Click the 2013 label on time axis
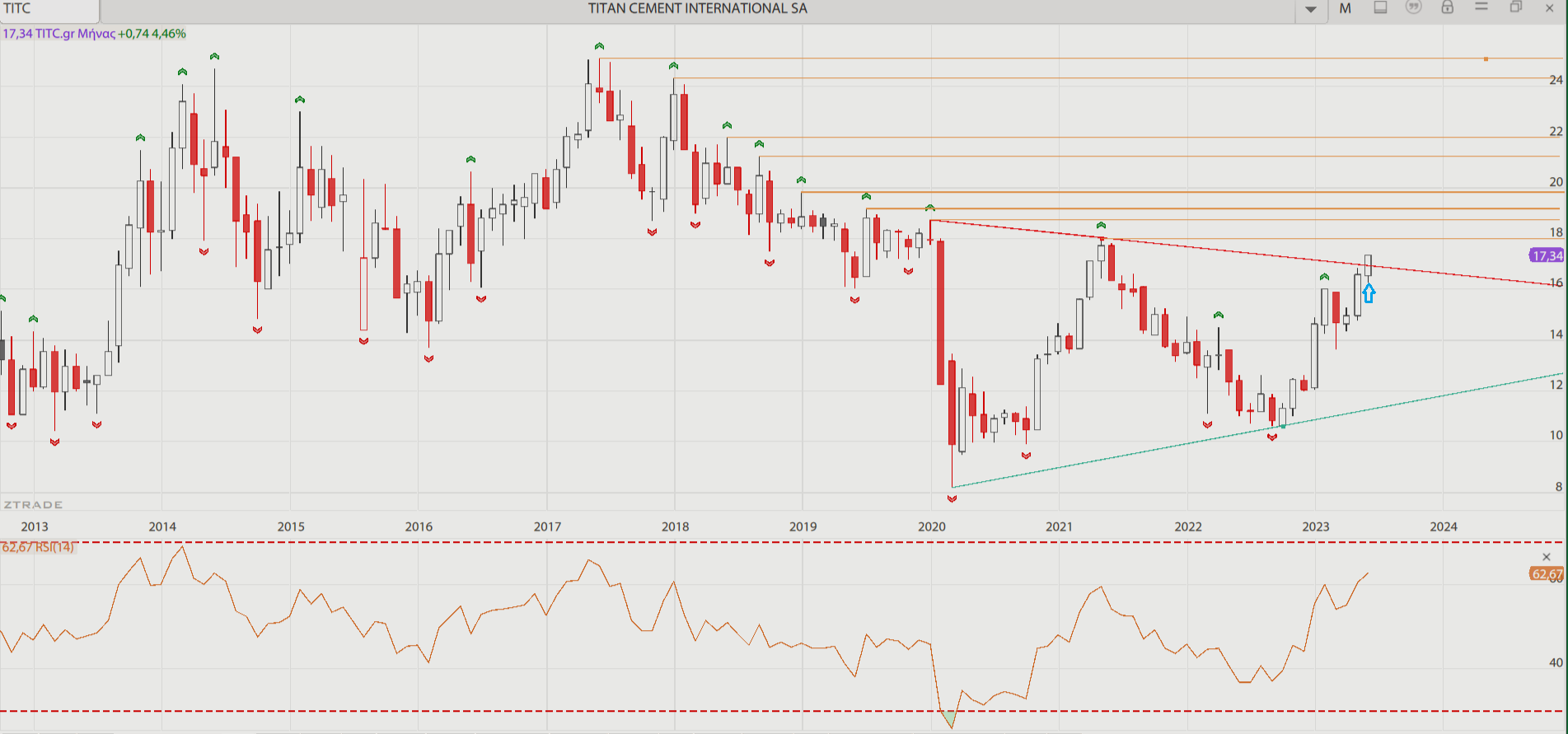This screenshot has width=1568, height=734. coord(35,526)
